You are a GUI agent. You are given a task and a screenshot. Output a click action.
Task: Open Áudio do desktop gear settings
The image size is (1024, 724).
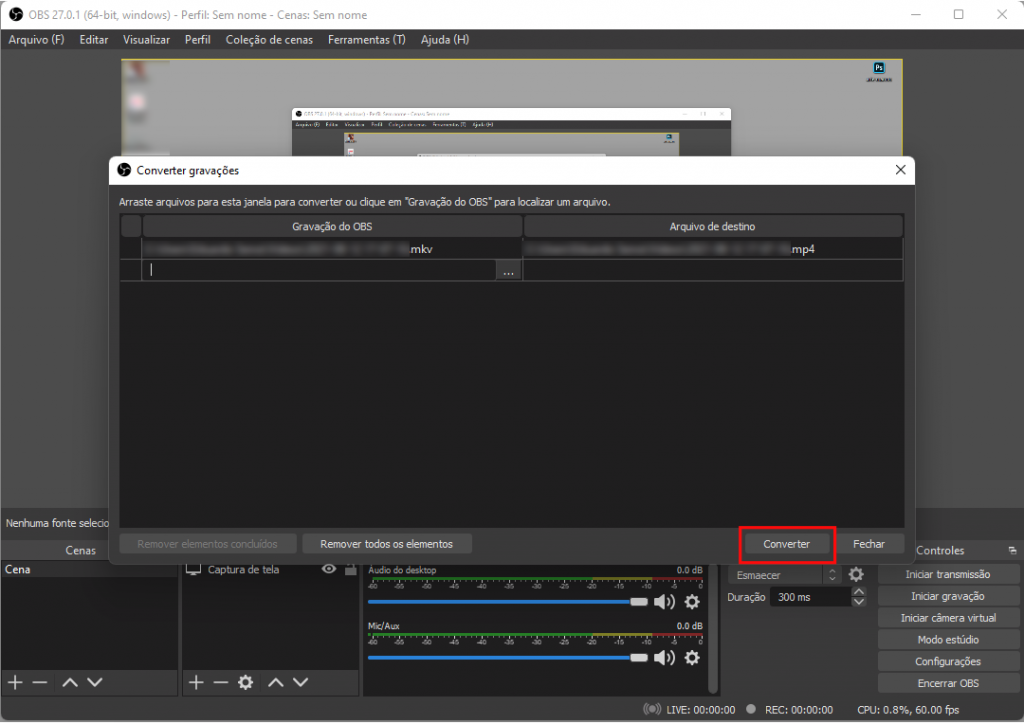coord(691,602)
